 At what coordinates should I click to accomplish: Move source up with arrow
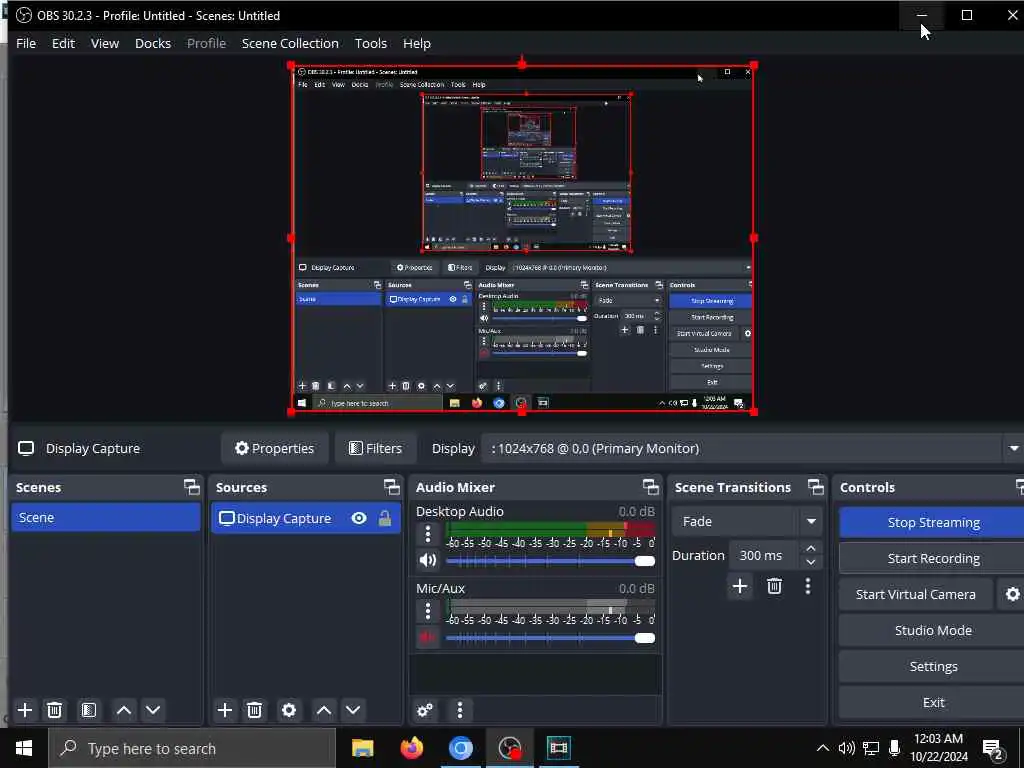[x=324, y=710]
